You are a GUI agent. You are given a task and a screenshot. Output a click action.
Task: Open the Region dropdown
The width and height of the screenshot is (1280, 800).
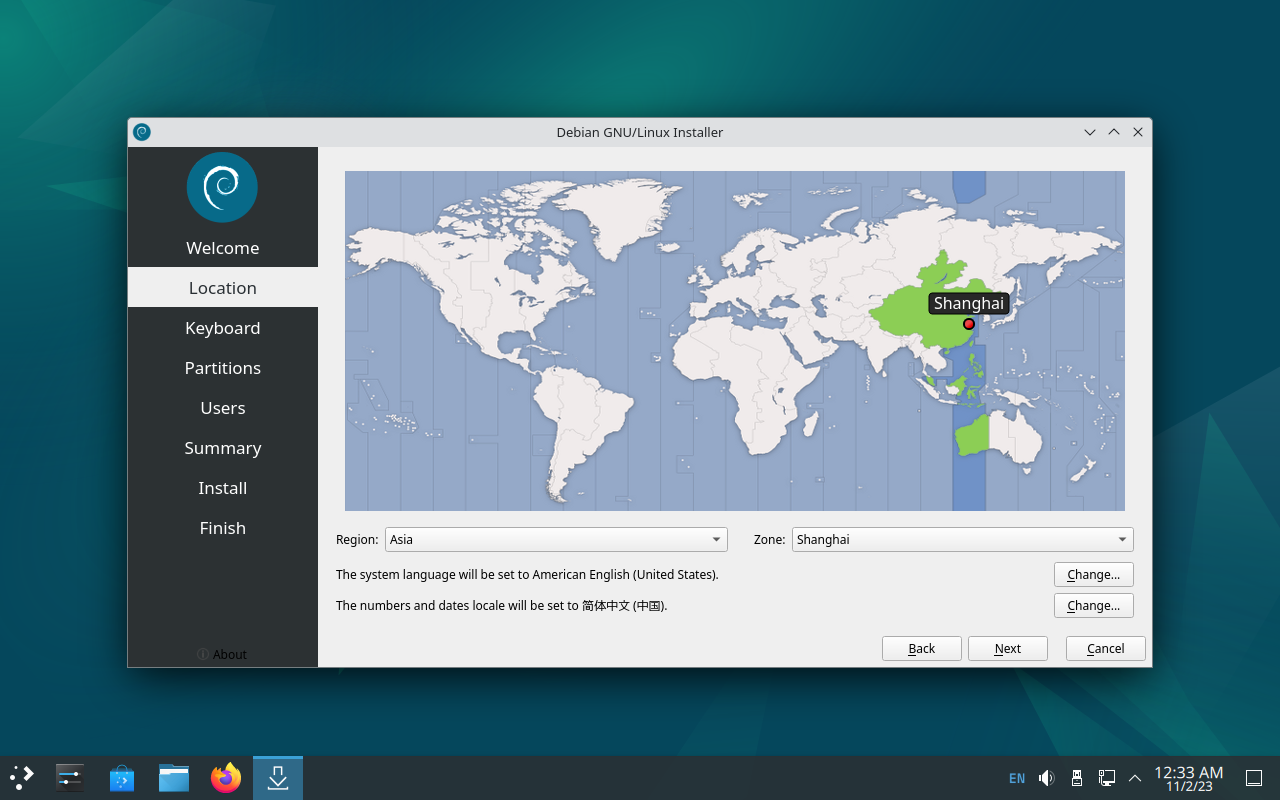(x=556, y=540)
